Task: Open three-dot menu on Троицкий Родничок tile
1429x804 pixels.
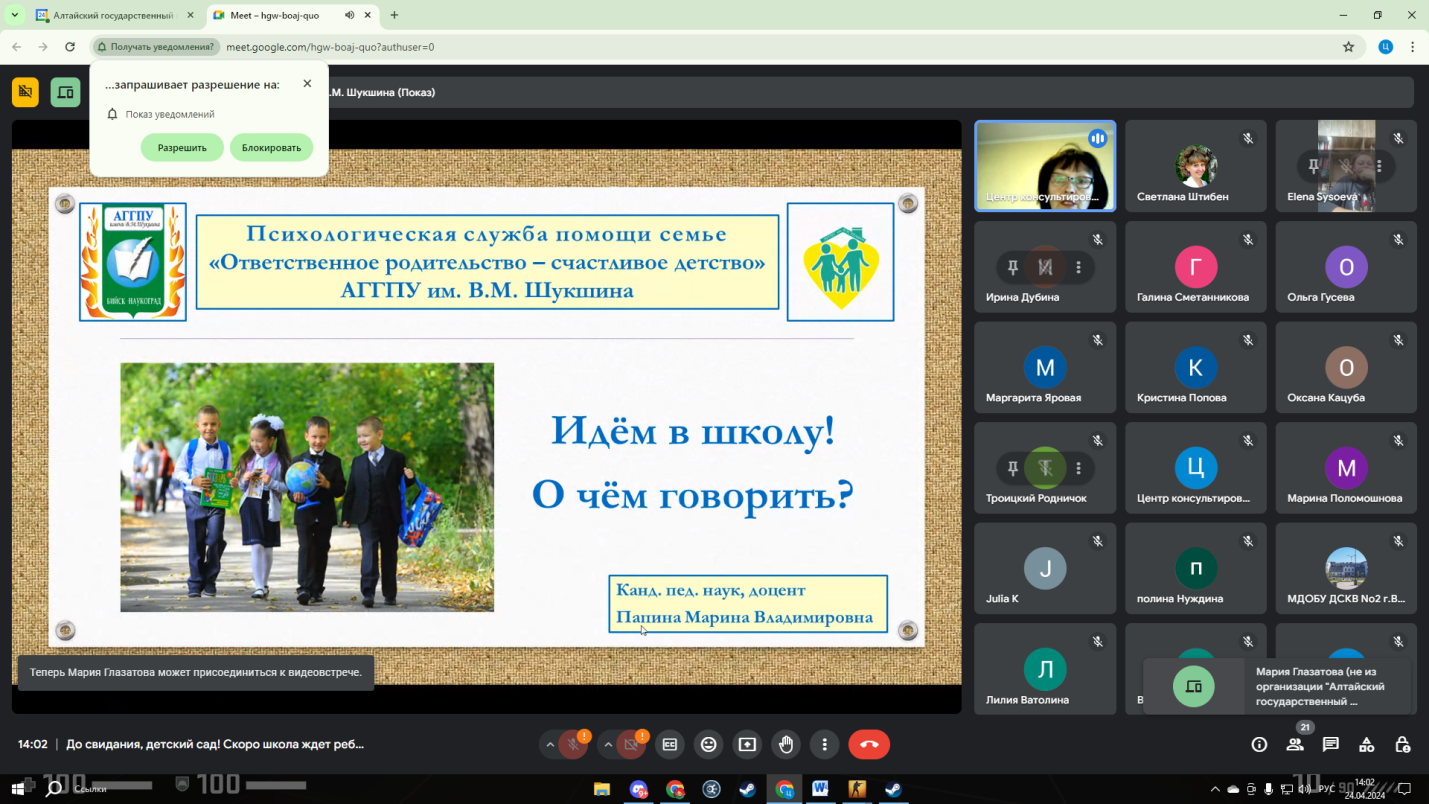Action: tap(1078, 468)
